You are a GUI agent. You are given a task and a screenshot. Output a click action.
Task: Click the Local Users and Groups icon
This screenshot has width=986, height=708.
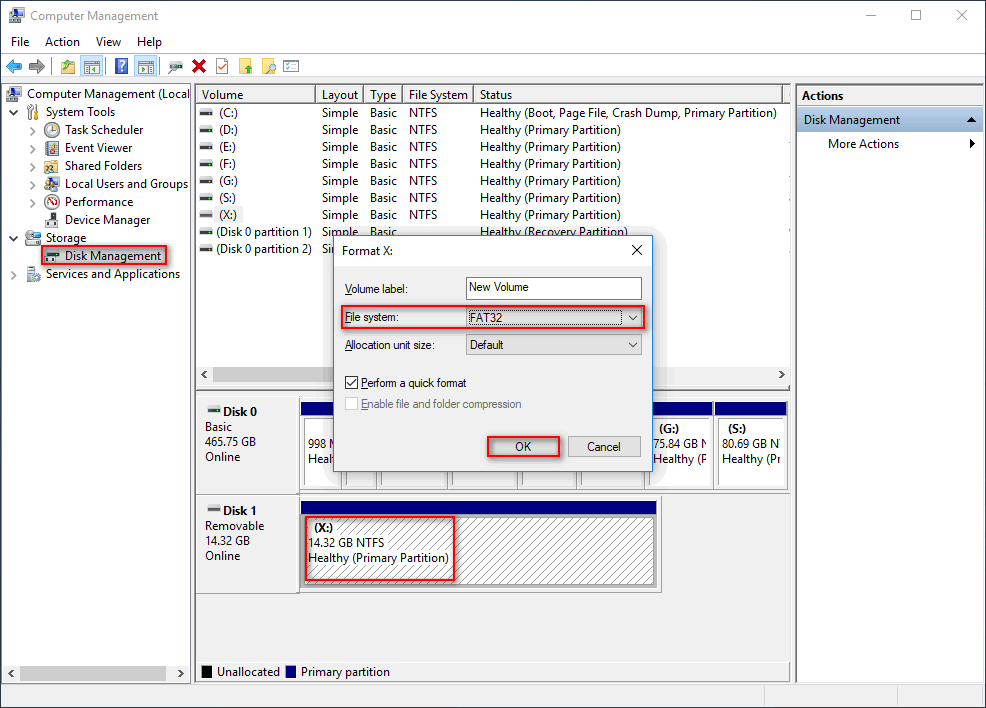pos(52,184)
